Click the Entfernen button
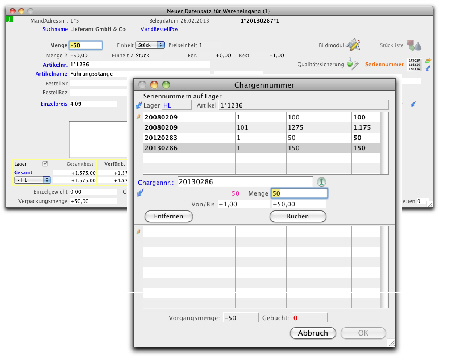This screenshot has height=360, width=451. click(169, 216)
